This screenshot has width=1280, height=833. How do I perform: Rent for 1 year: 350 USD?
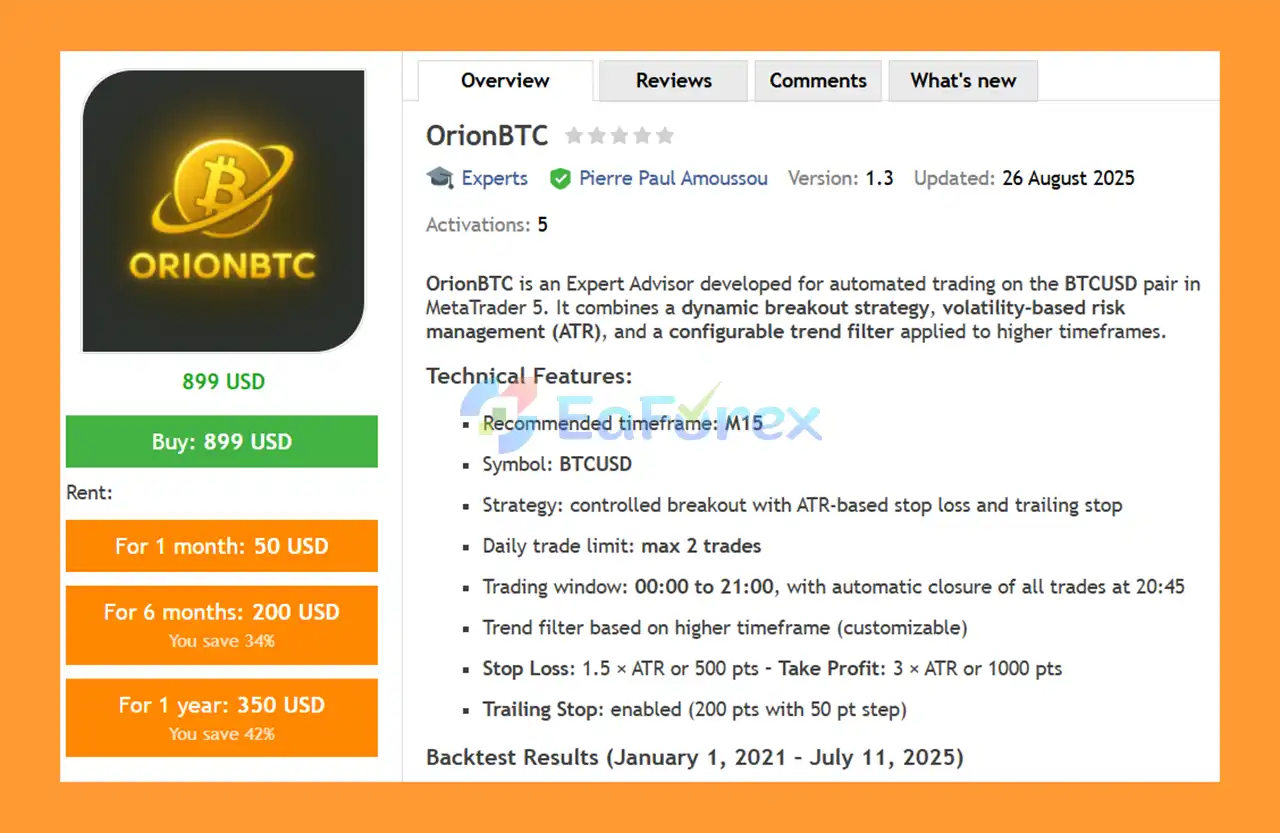tap(222, 718)
